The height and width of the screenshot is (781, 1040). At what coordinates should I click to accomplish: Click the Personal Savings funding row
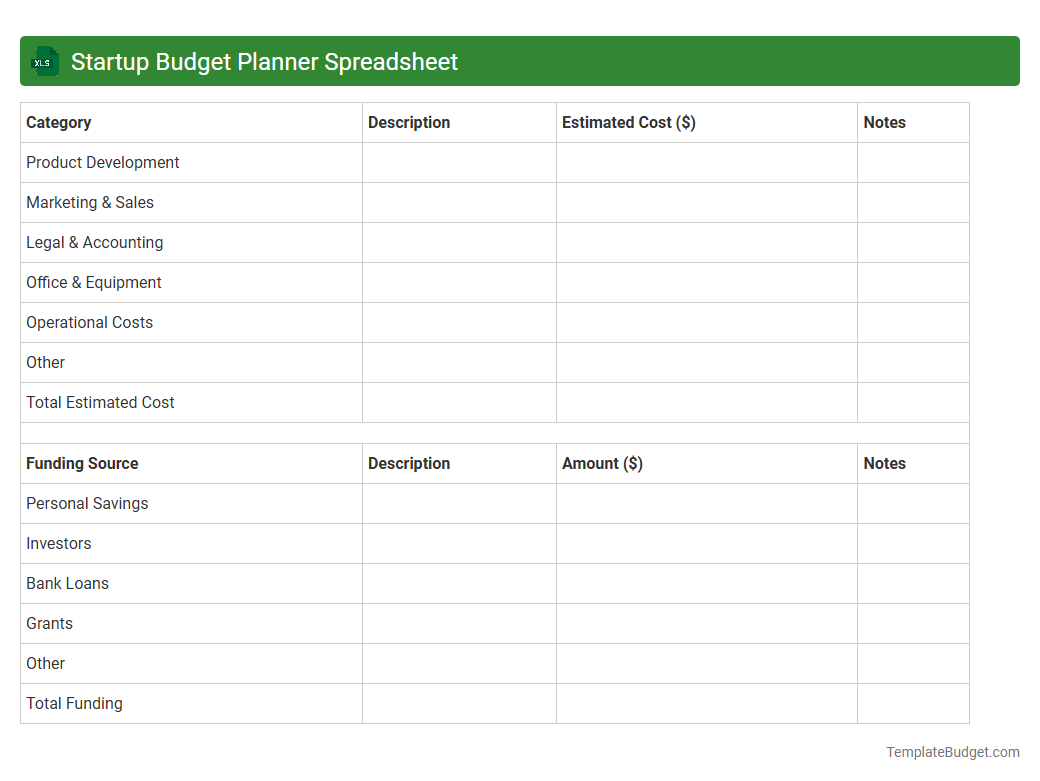[87, 503]
